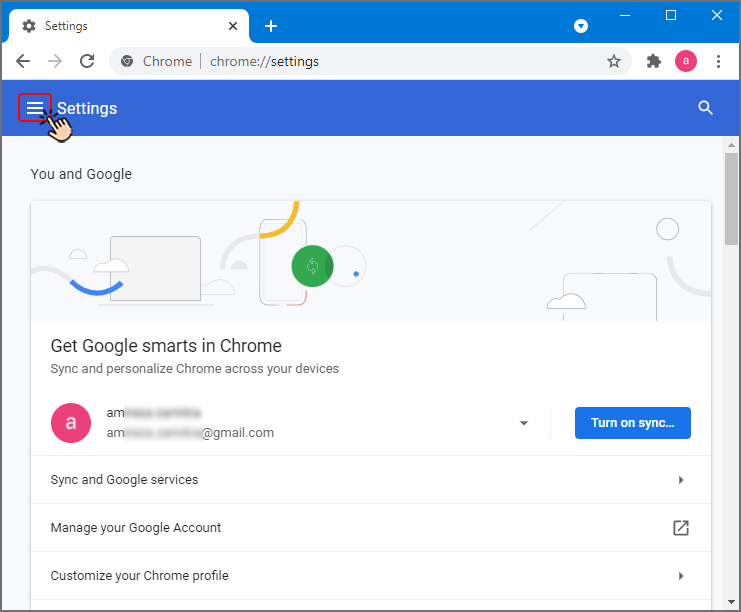
Task: Click the Settings title in blue header
Action: pos(87,108)
